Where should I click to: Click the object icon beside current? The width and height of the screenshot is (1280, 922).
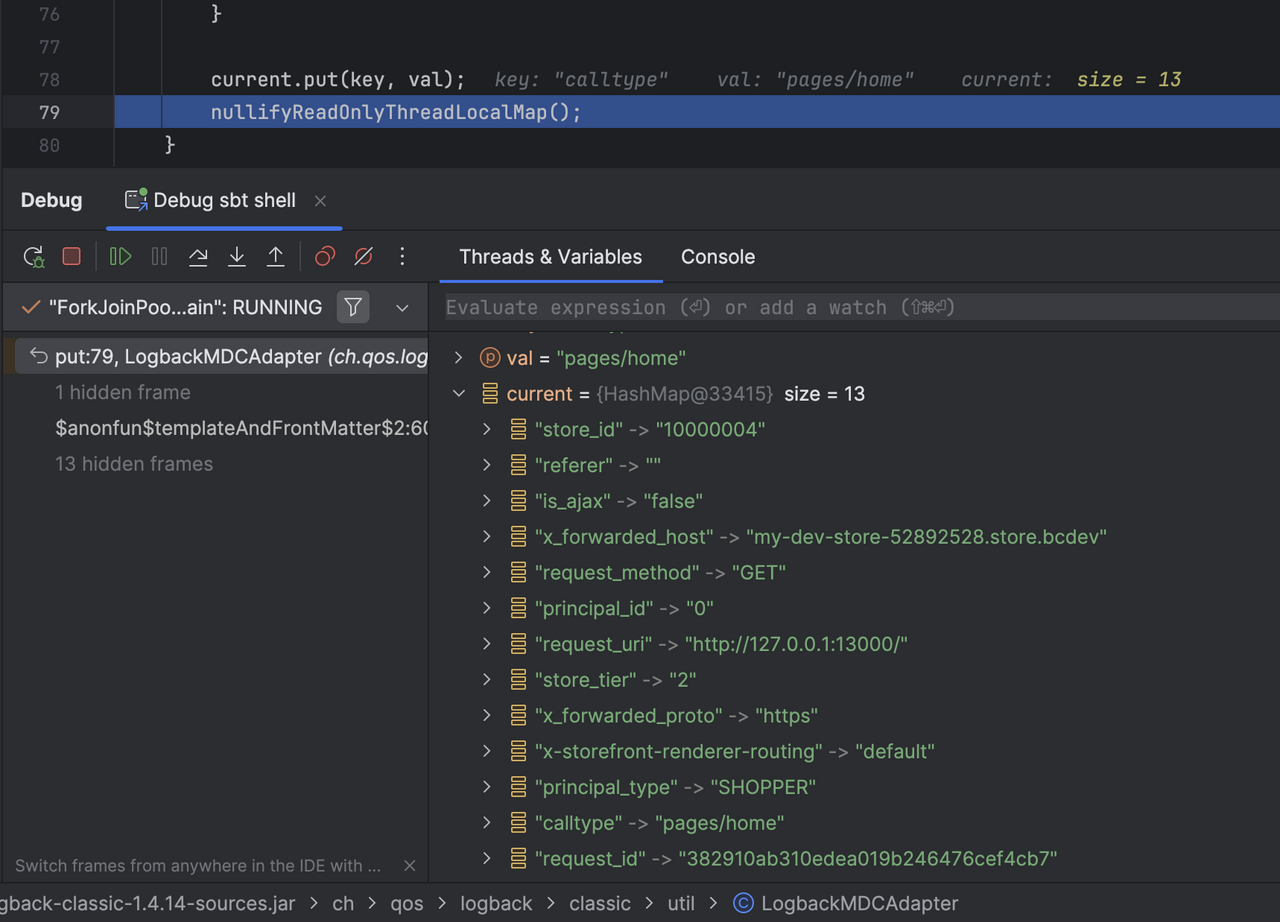(x=490, y=393)
